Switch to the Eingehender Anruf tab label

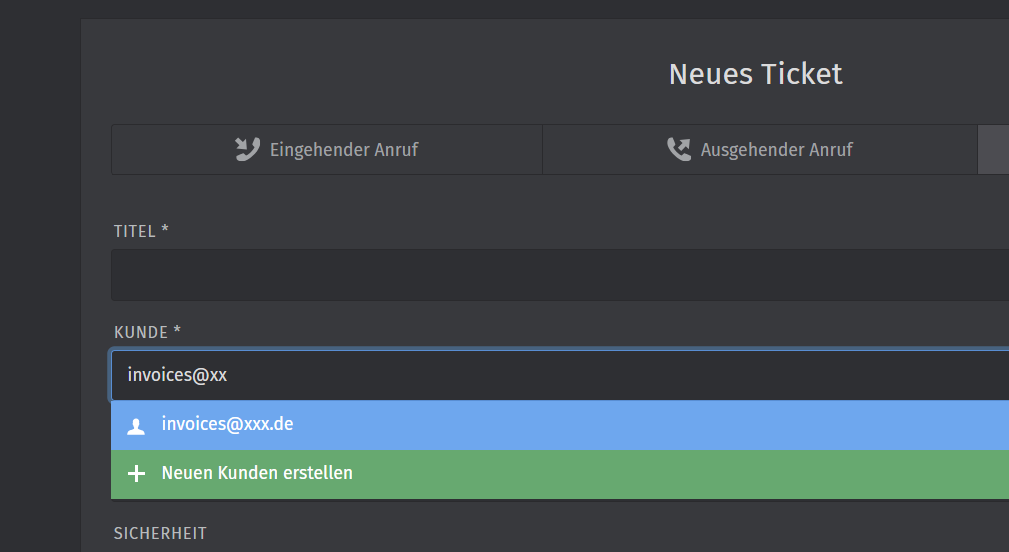(x=343, y=150)
